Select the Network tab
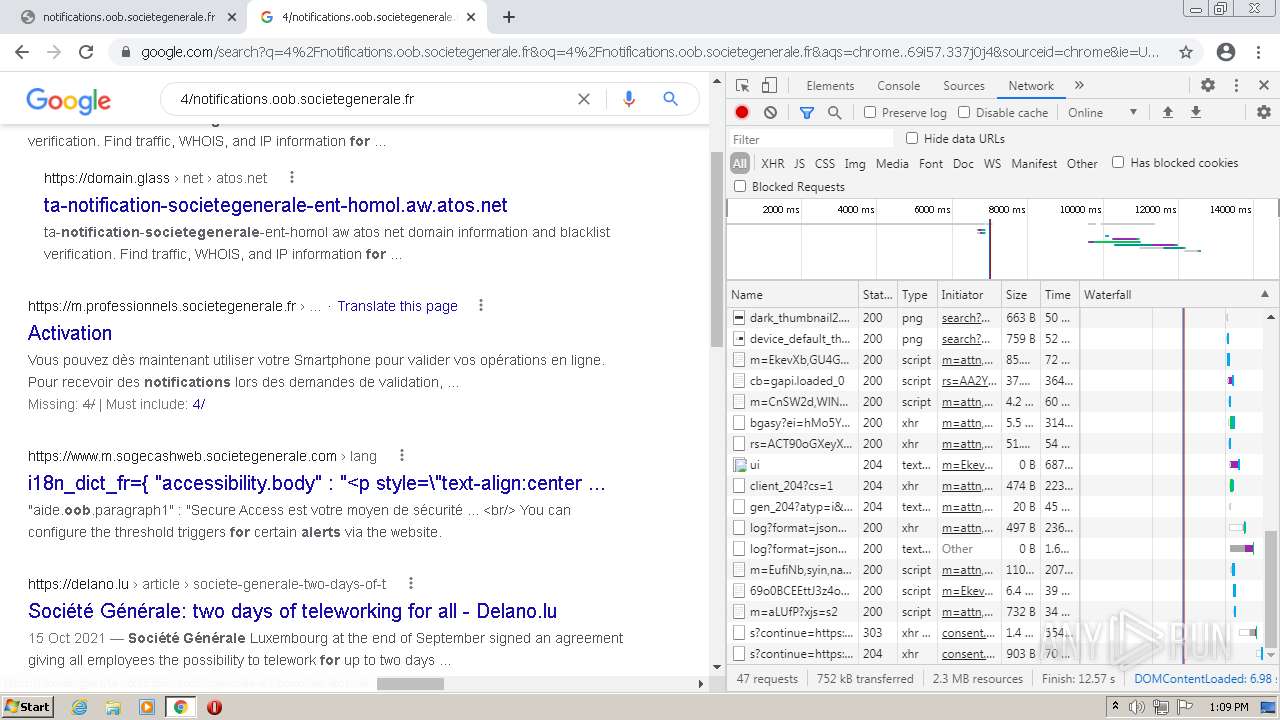The width and height of the screenshot is (1280, 720). click(1031, 86)
